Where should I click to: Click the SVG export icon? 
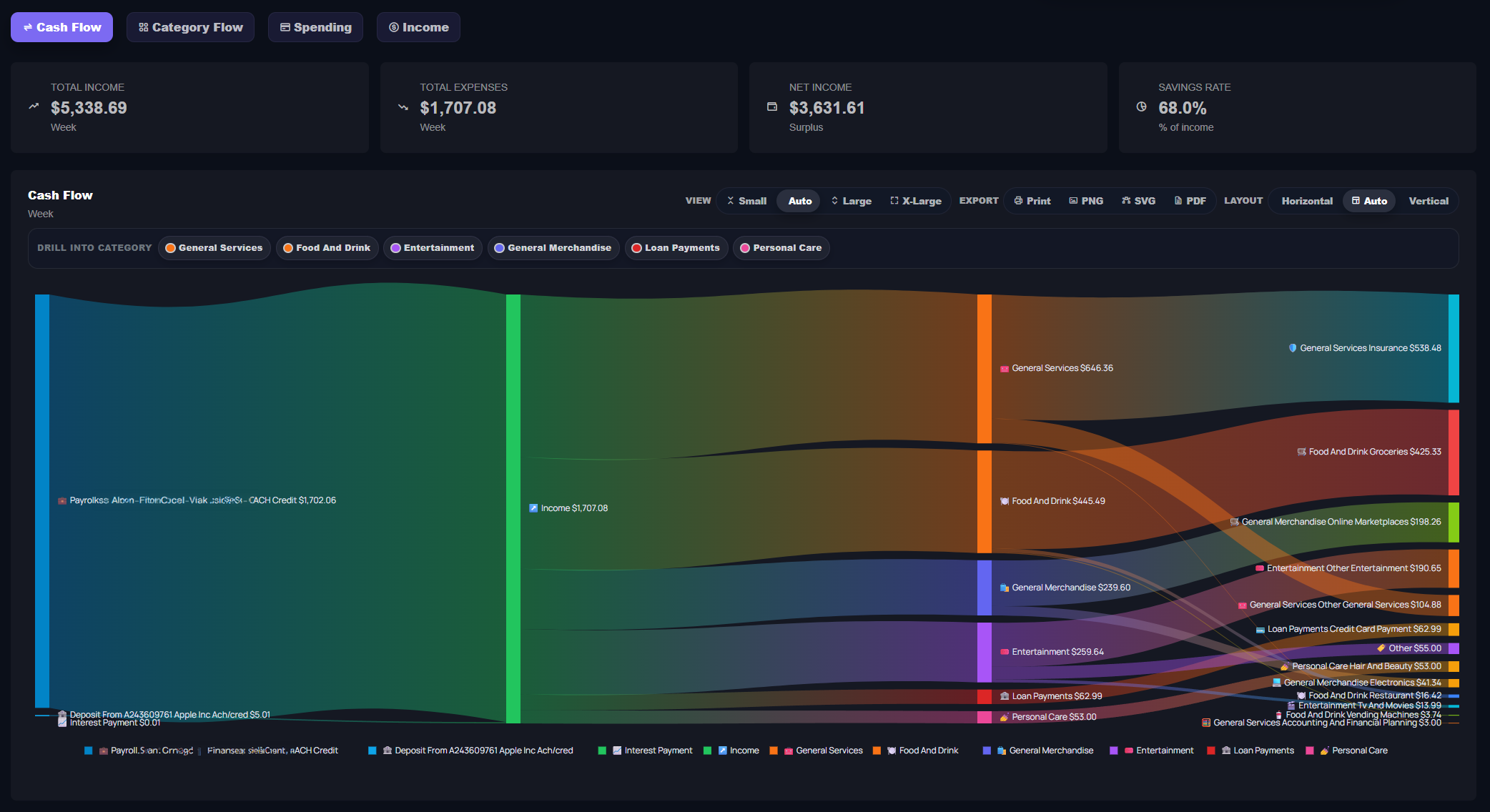coord(1126,201)
